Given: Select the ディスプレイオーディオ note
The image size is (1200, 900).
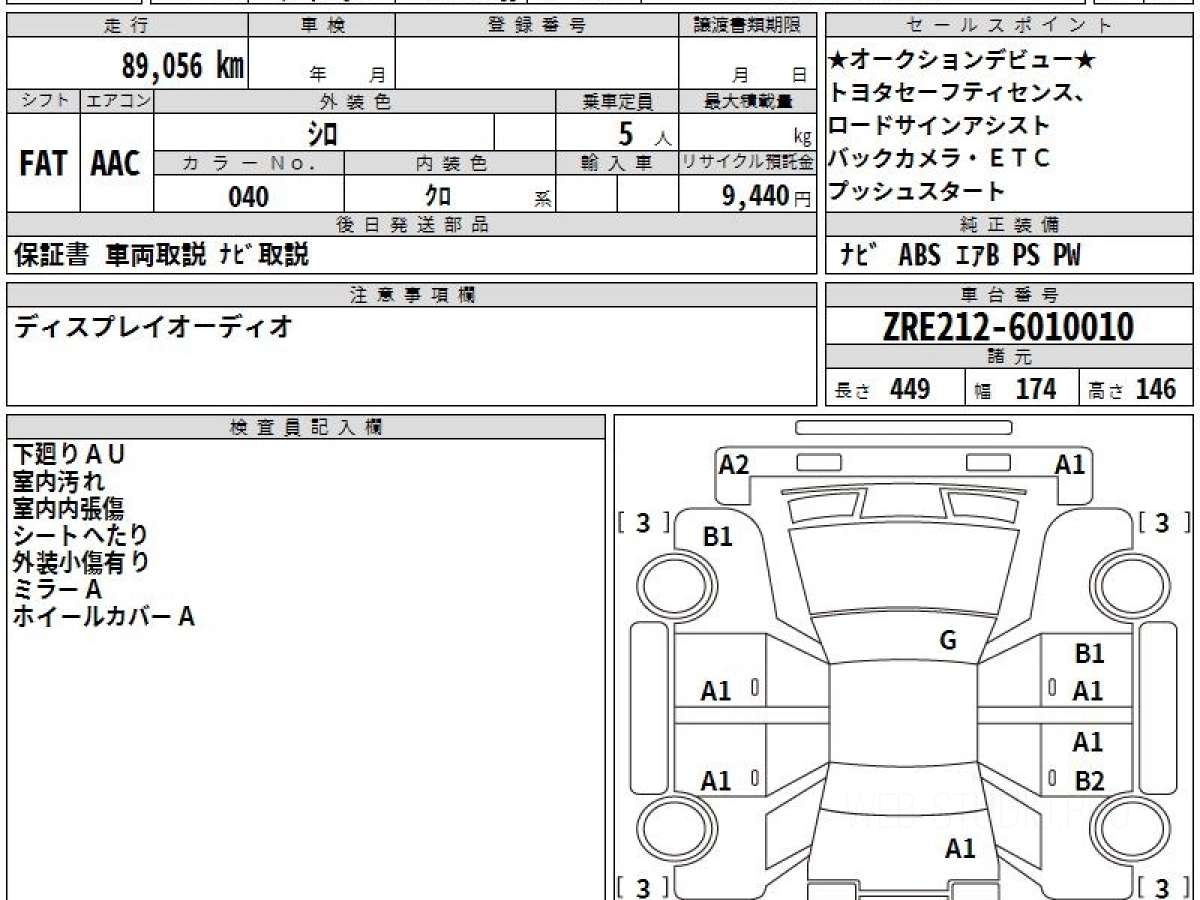Looking at the screenshot, I should [152, 325].
